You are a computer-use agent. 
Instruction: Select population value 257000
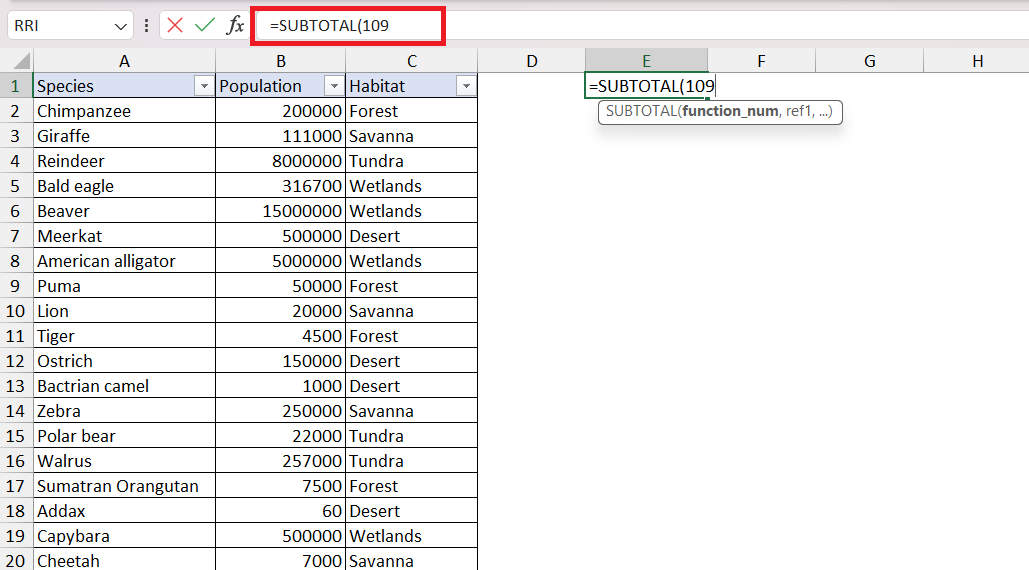point(281,461)
